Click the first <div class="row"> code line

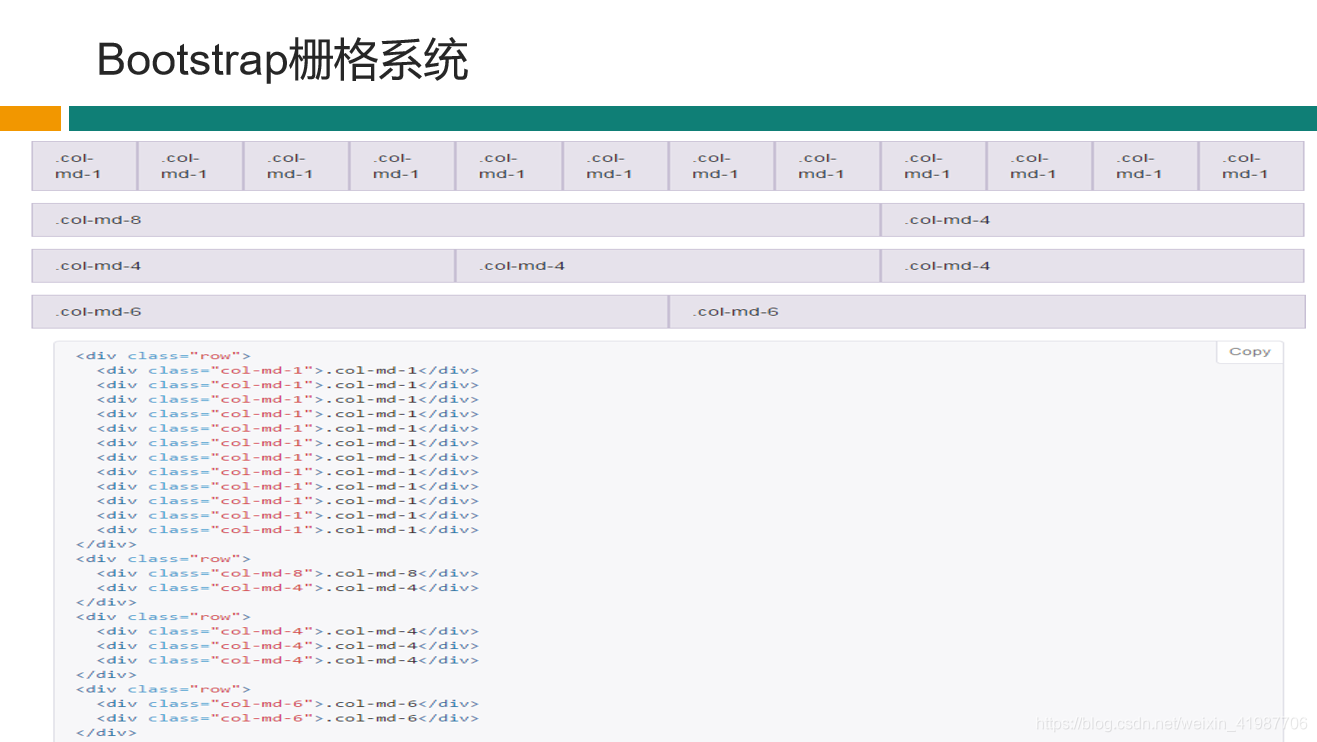pyautogui.click(x=164, y=356)
